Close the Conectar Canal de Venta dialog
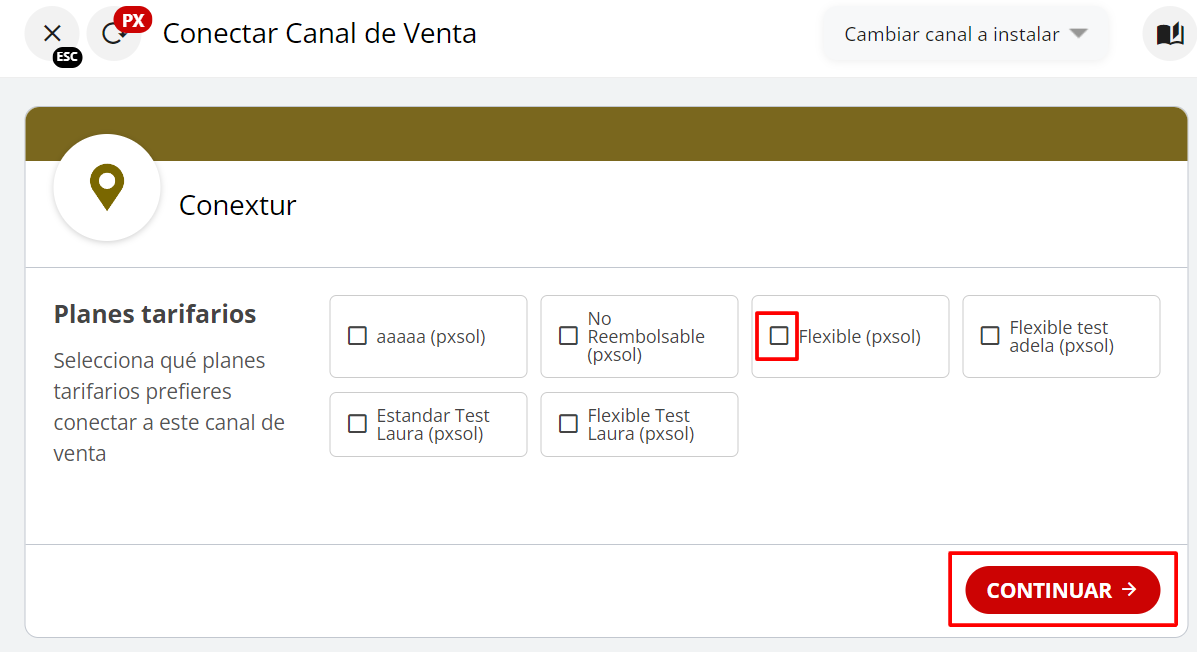 click(x=52, y=33)
